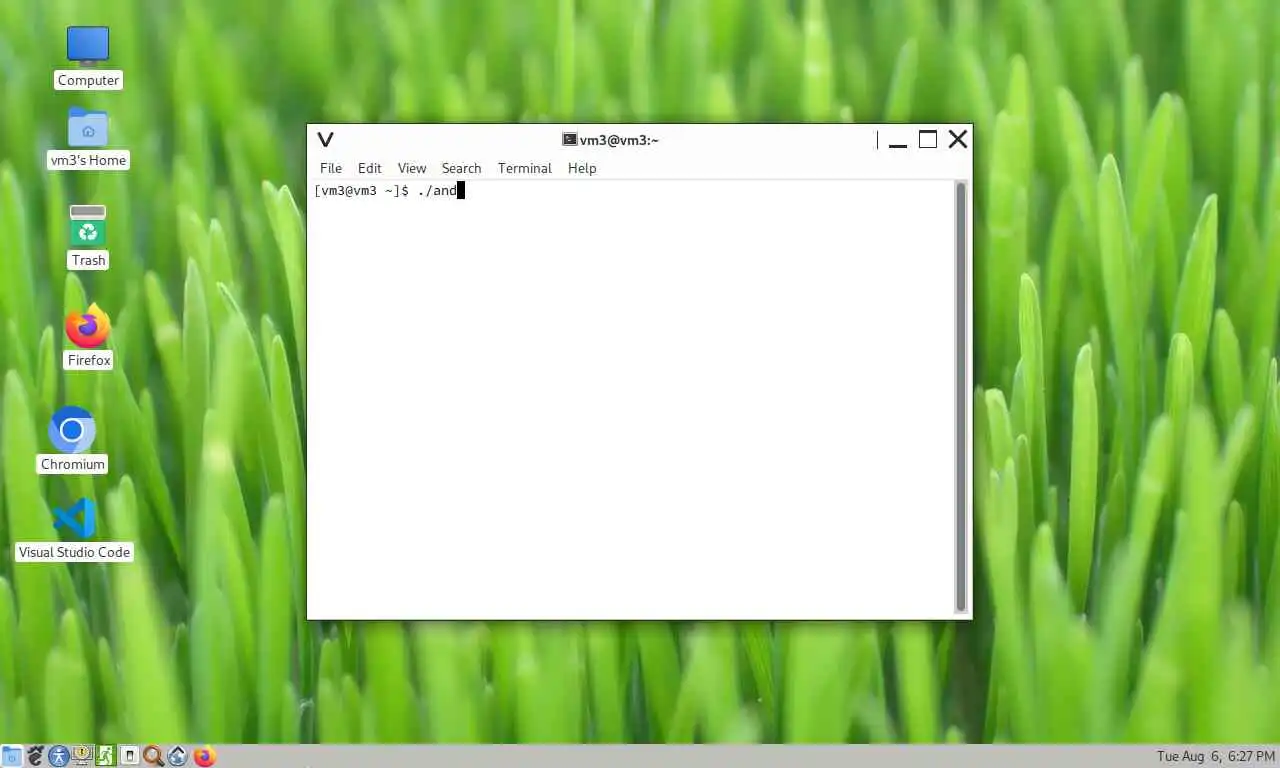Click the green exit logout icon

[x=106, y=757]
